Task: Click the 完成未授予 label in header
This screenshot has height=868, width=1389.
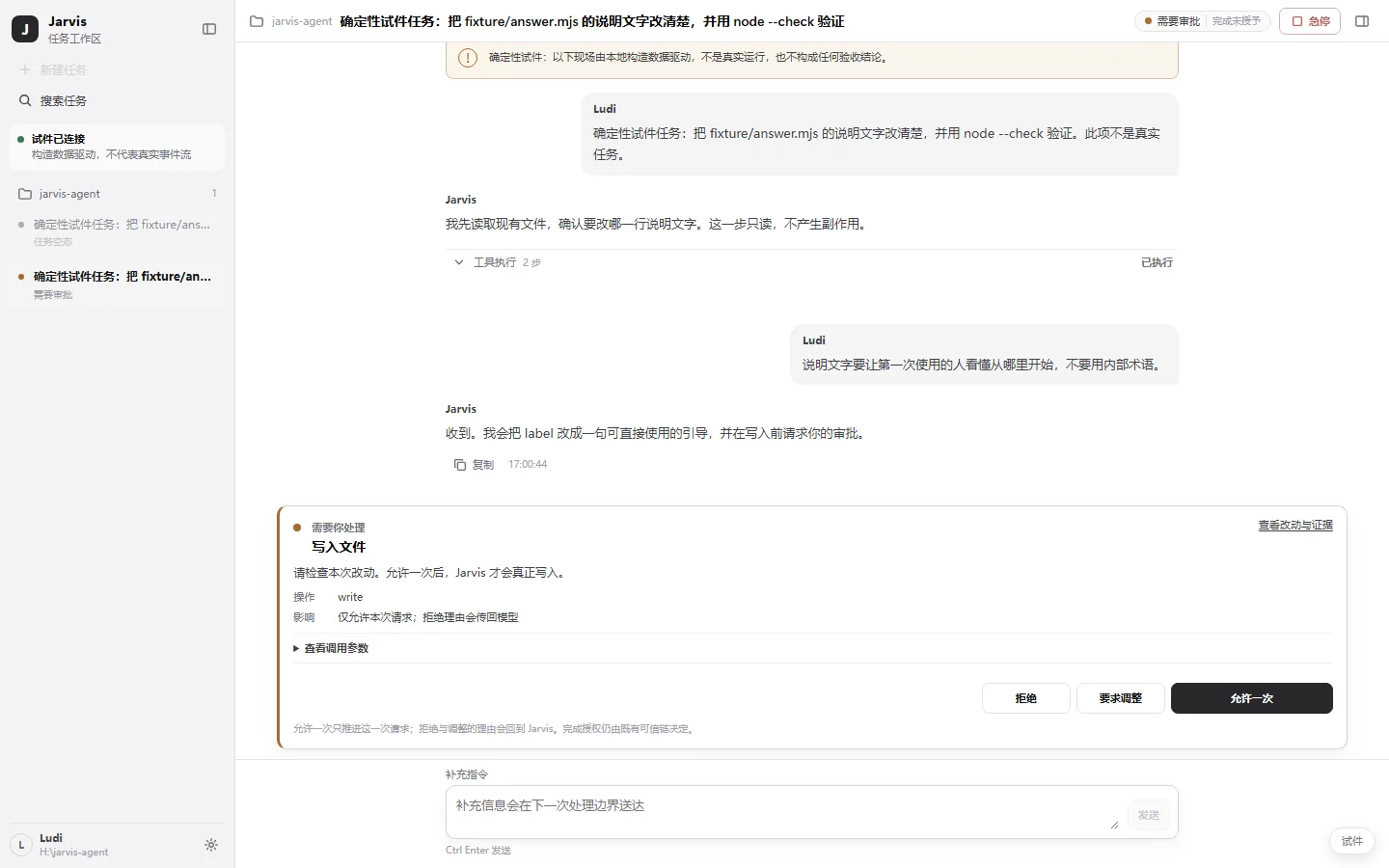Action: (x=1237, y=21)
